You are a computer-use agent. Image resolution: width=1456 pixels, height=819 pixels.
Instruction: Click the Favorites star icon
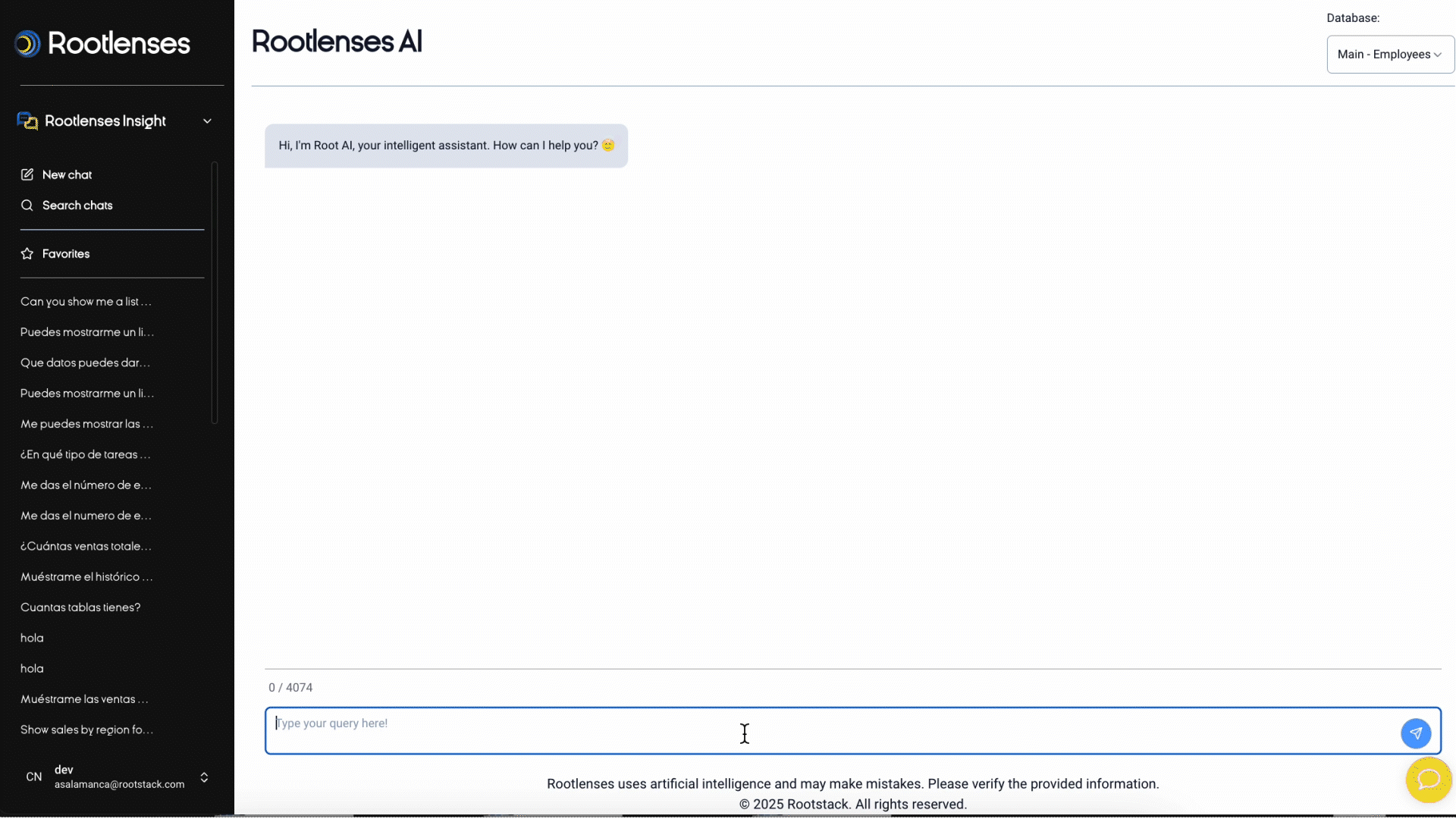27,254
